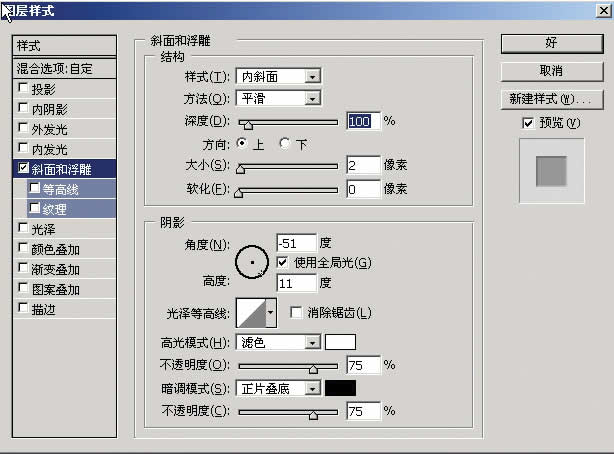Click the style preview thumbnail square

pos(551,171)
